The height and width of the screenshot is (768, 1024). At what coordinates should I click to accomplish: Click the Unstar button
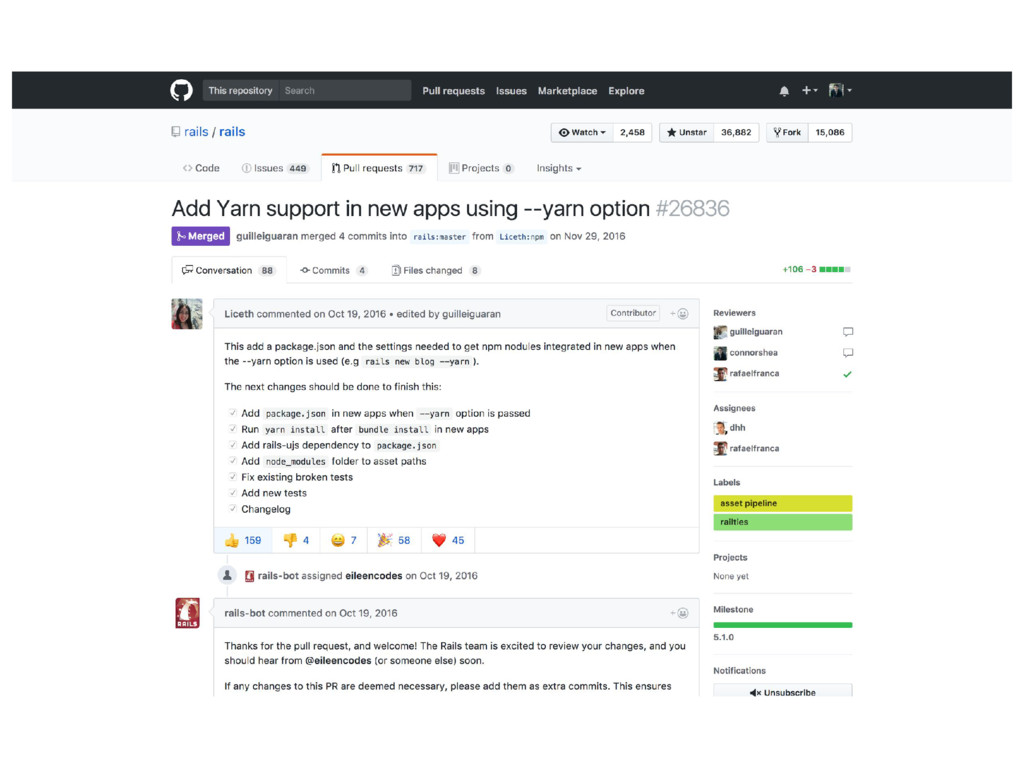pyautogui.click(x=687, y=133)
